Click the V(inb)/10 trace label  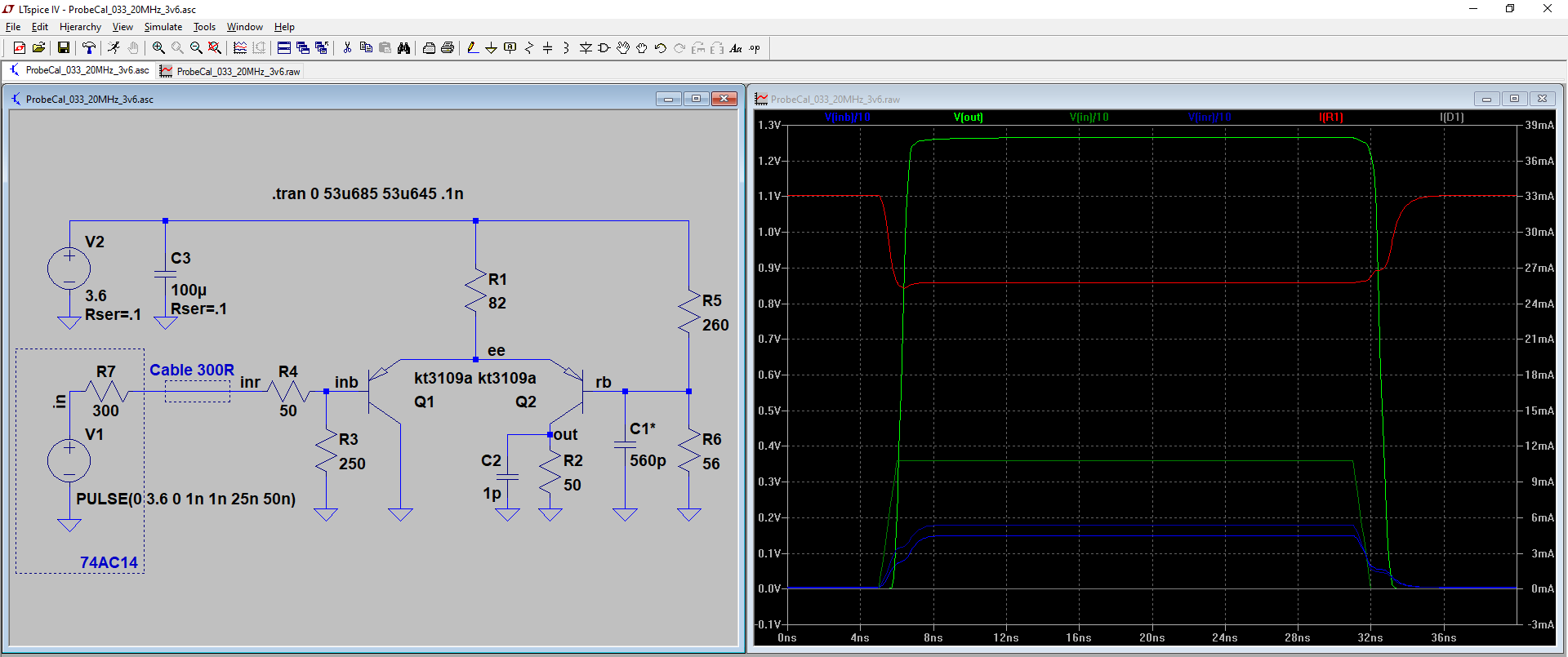coord(848,117)
